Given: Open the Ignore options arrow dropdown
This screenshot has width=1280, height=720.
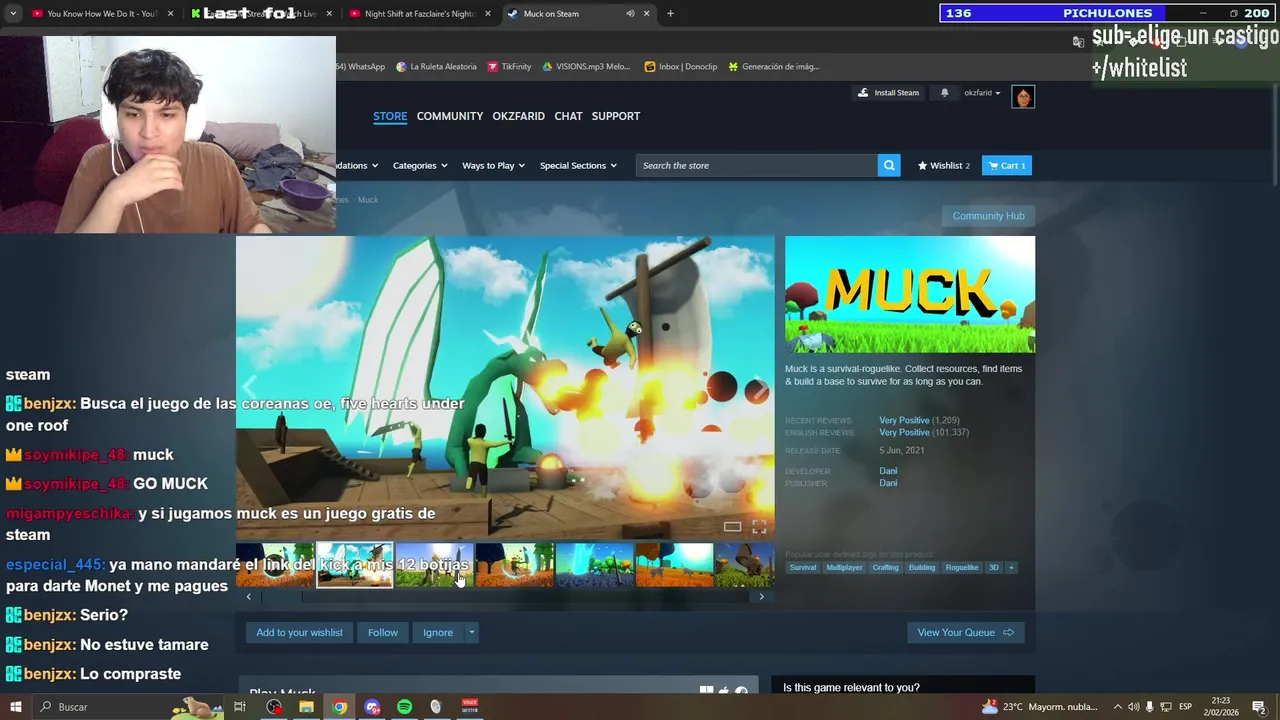Looking at the screenshot, I should 471,632.
